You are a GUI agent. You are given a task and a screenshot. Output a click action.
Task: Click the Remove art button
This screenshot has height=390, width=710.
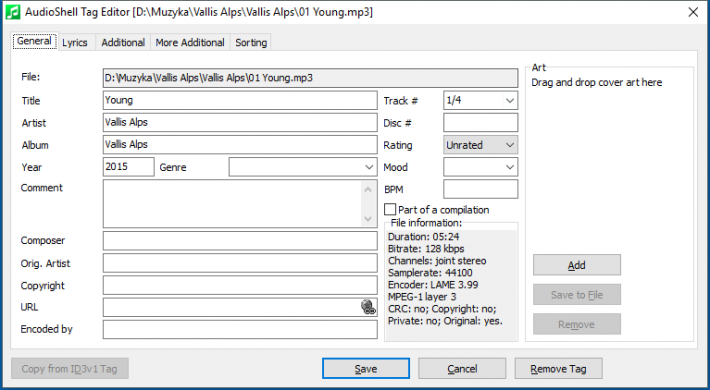[577, 324]
